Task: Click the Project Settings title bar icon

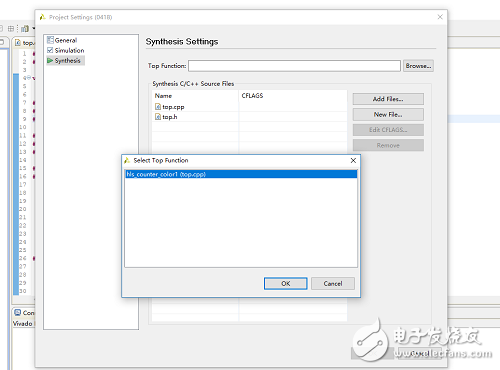Action: (42, 17)
